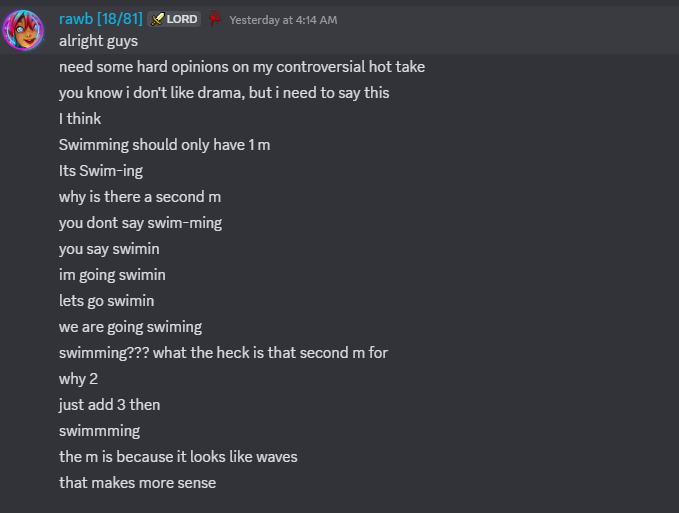
Task: Click the username rawb [18/81]
Action: pyautogui.click(x=100, y=19)
